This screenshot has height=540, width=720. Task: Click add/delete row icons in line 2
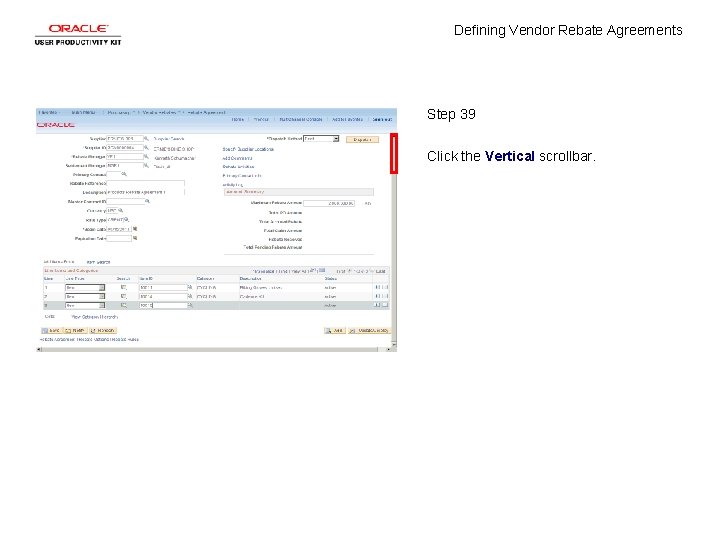[381, 297]
